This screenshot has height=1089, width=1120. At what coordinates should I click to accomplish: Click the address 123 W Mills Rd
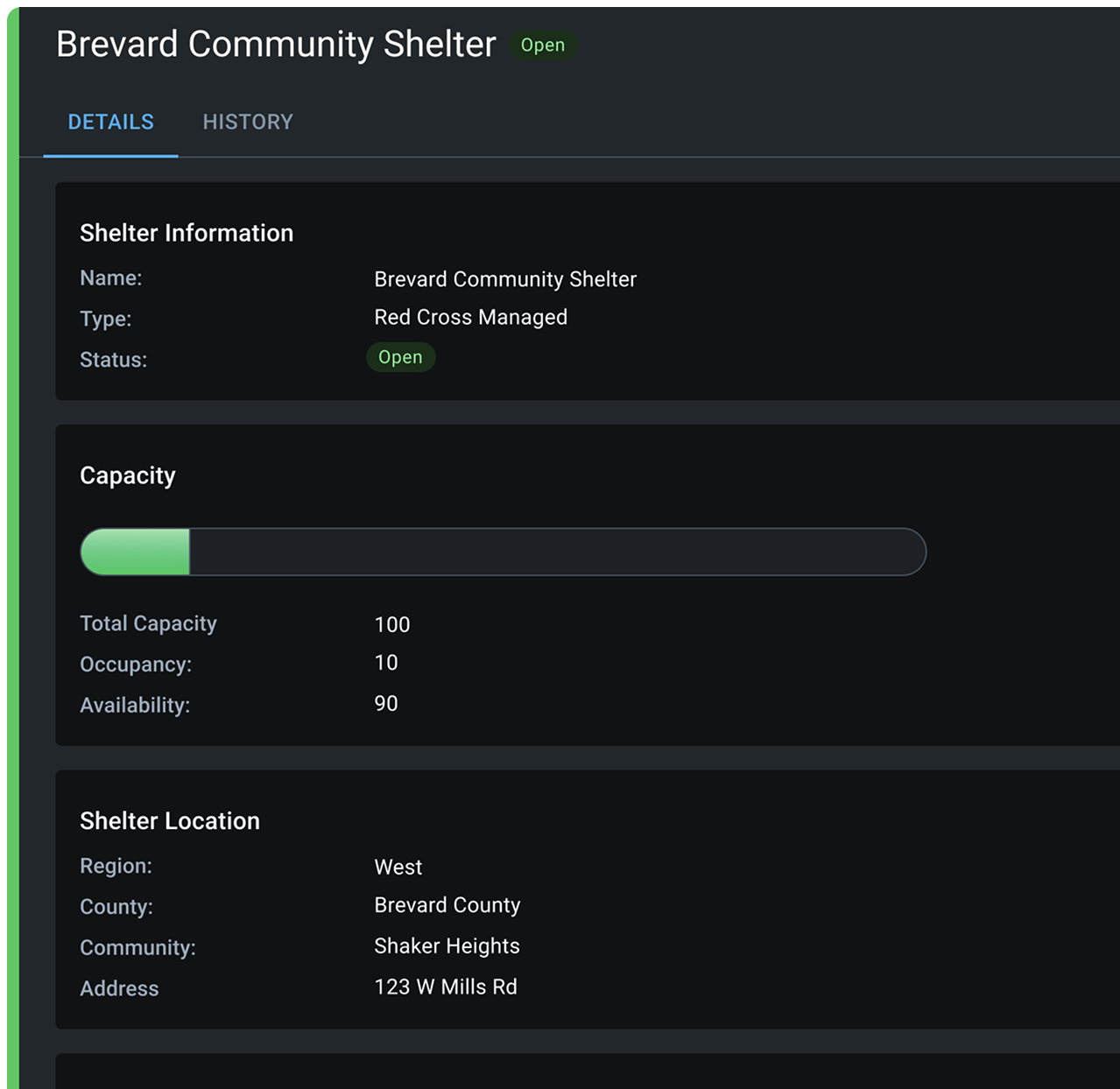coord(446,987)
